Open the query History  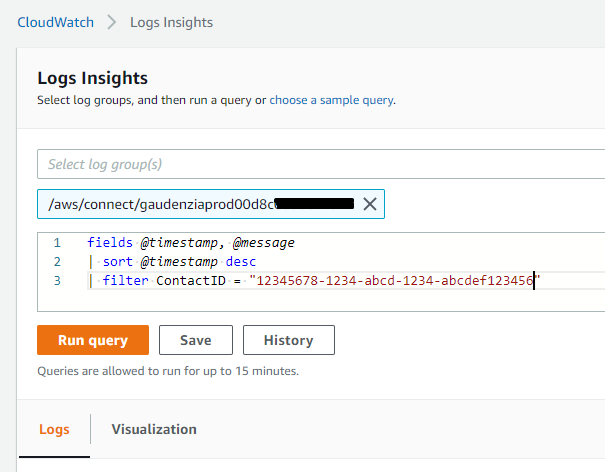pos(289,340)
